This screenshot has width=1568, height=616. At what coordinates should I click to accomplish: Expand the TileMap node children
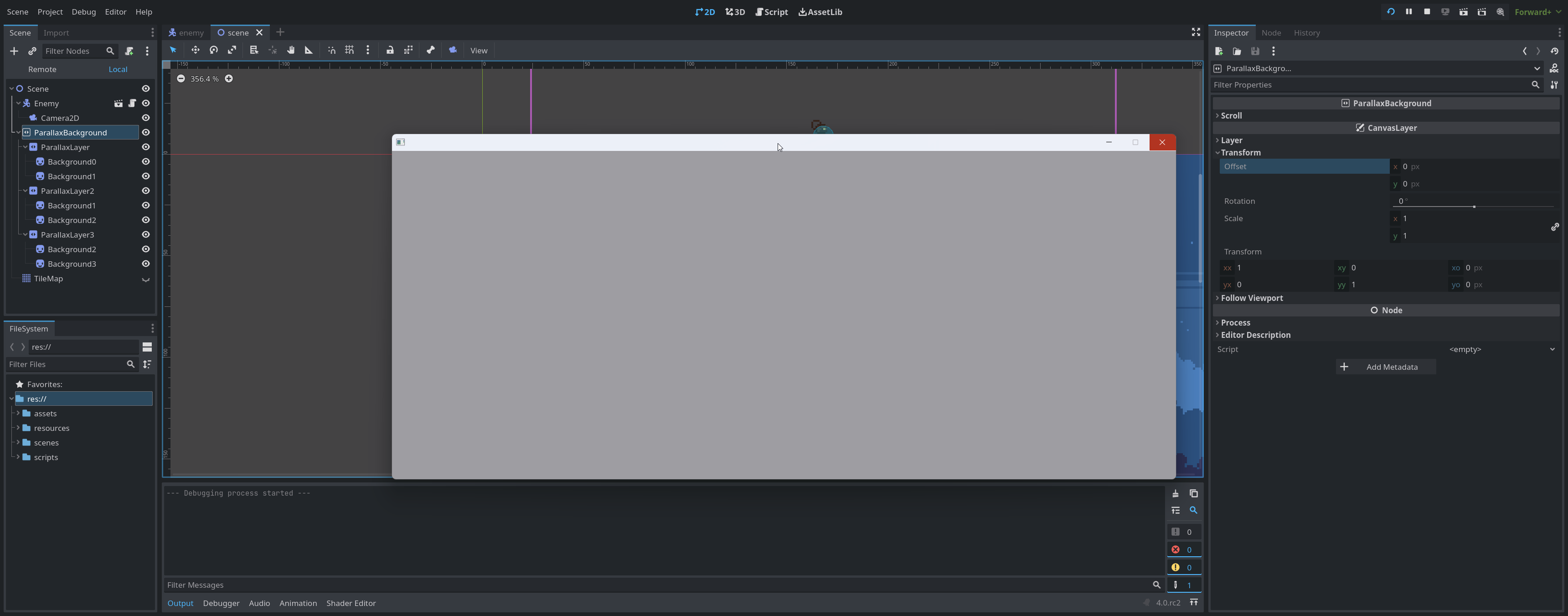(x=146, y=280)
